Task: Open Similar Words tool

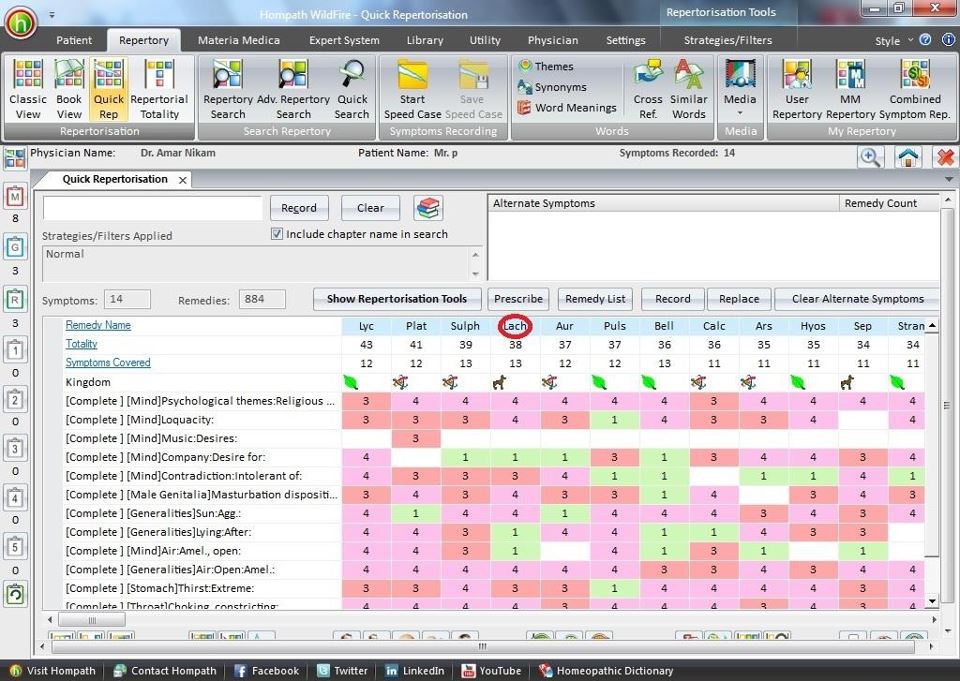Action: [x=689, y=89]
